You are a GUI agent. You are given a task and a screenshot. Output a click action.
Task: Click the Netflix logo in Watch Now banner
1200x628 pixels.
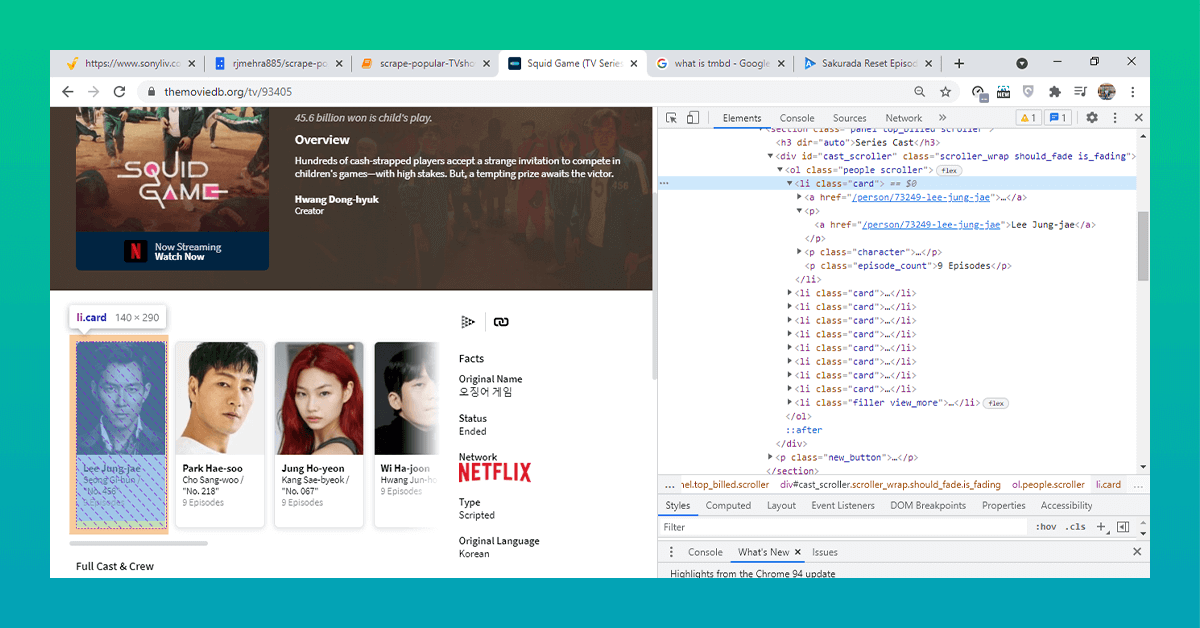tap(135, 251)
